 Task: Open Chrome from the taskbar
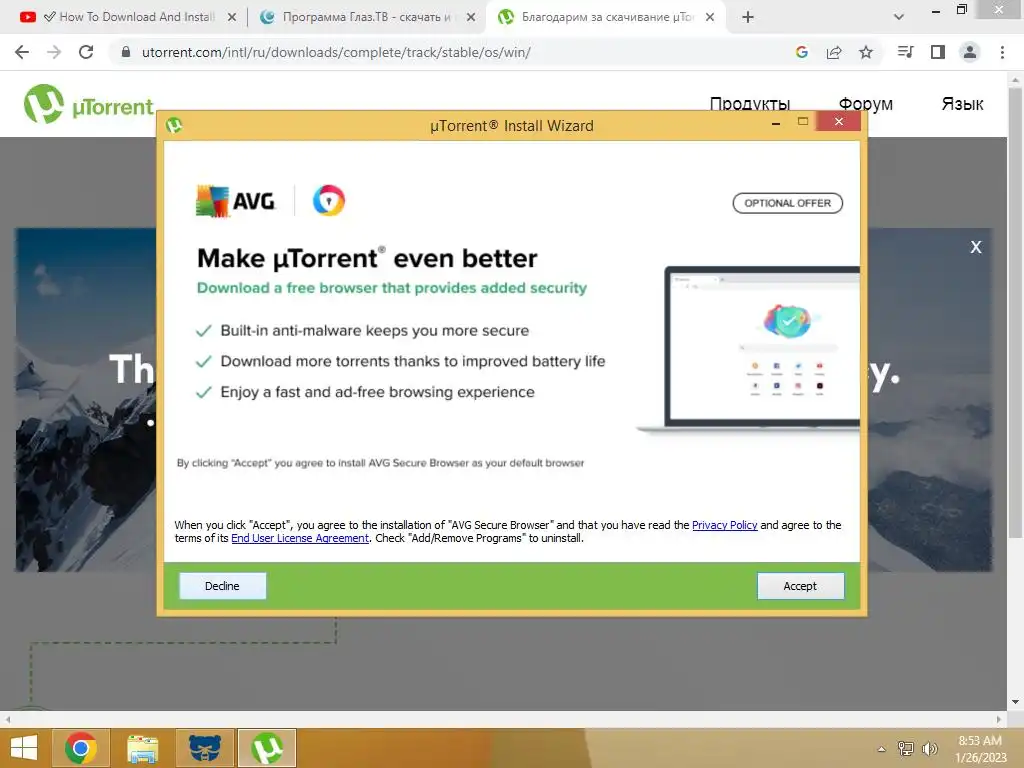(80, 748)
